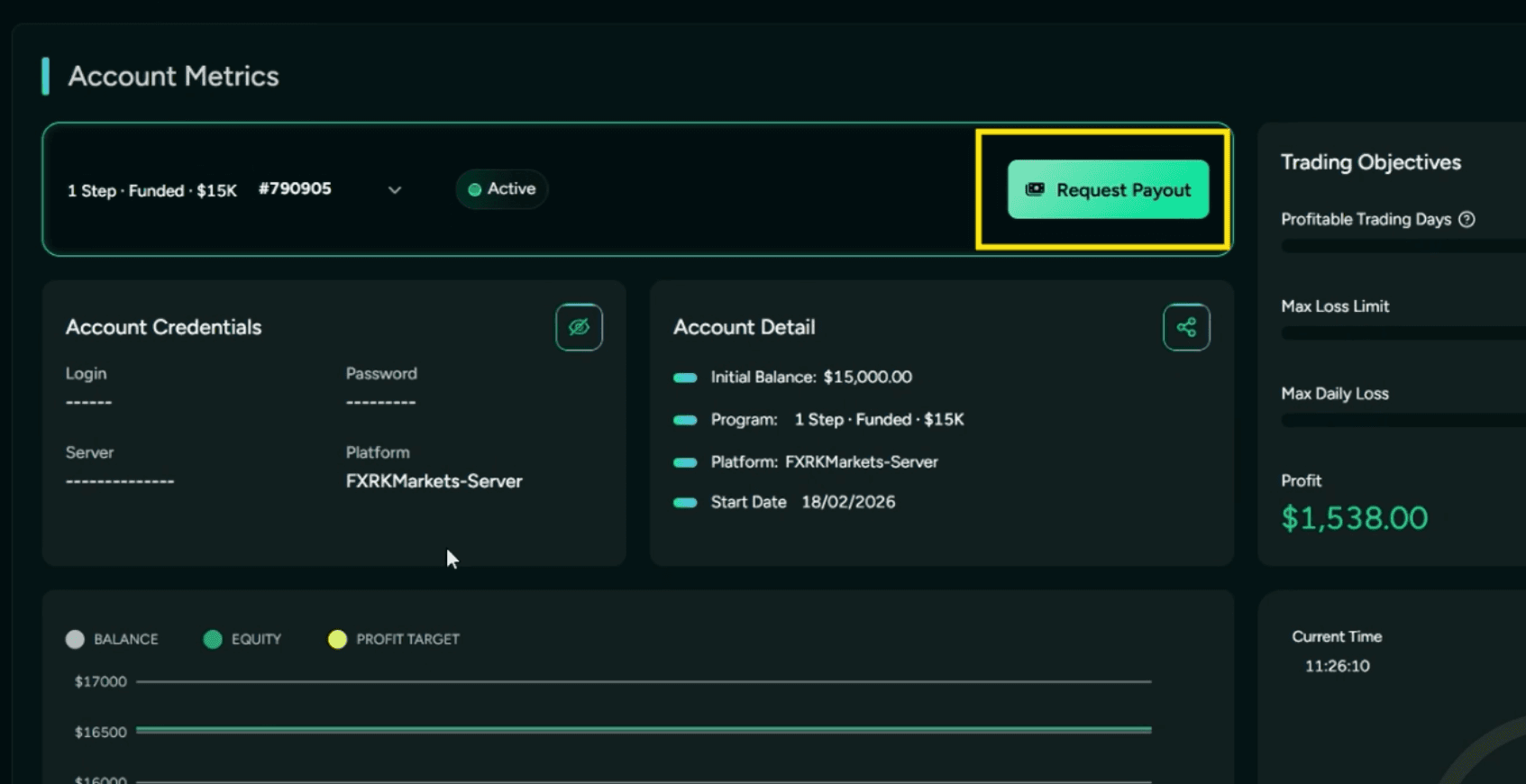Click the Current Time 11:26:10 value
Screen dimensions: 1526x784
tap(1338, 666)
